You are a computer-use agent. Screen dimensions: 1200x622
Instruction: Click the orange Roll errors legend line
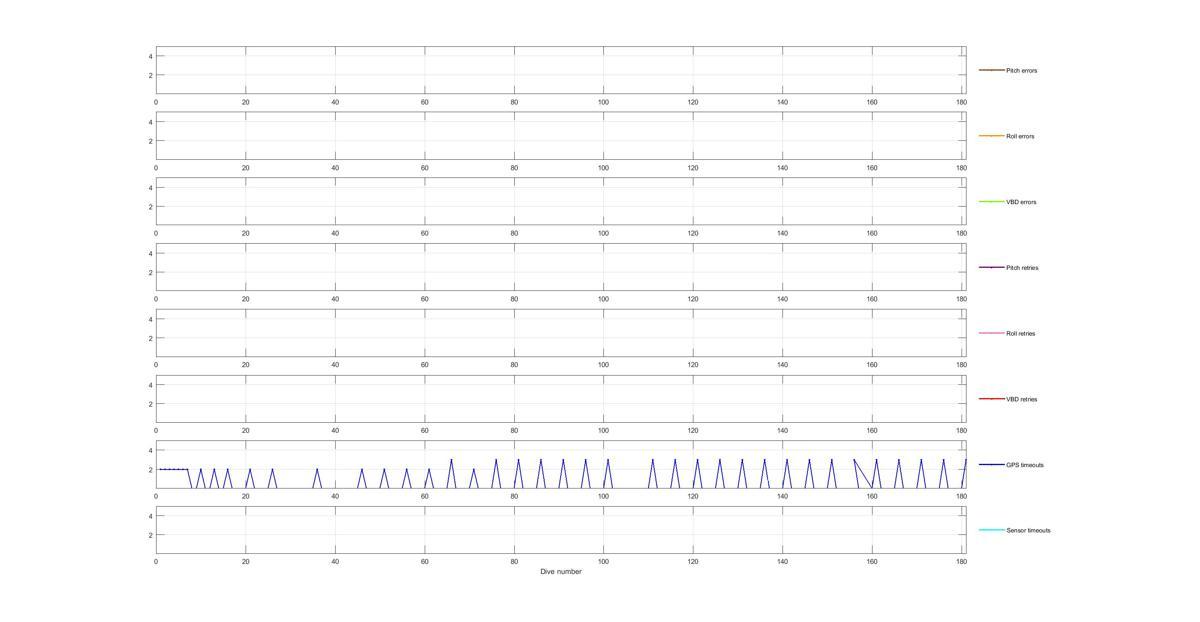(x=991, y=136)
